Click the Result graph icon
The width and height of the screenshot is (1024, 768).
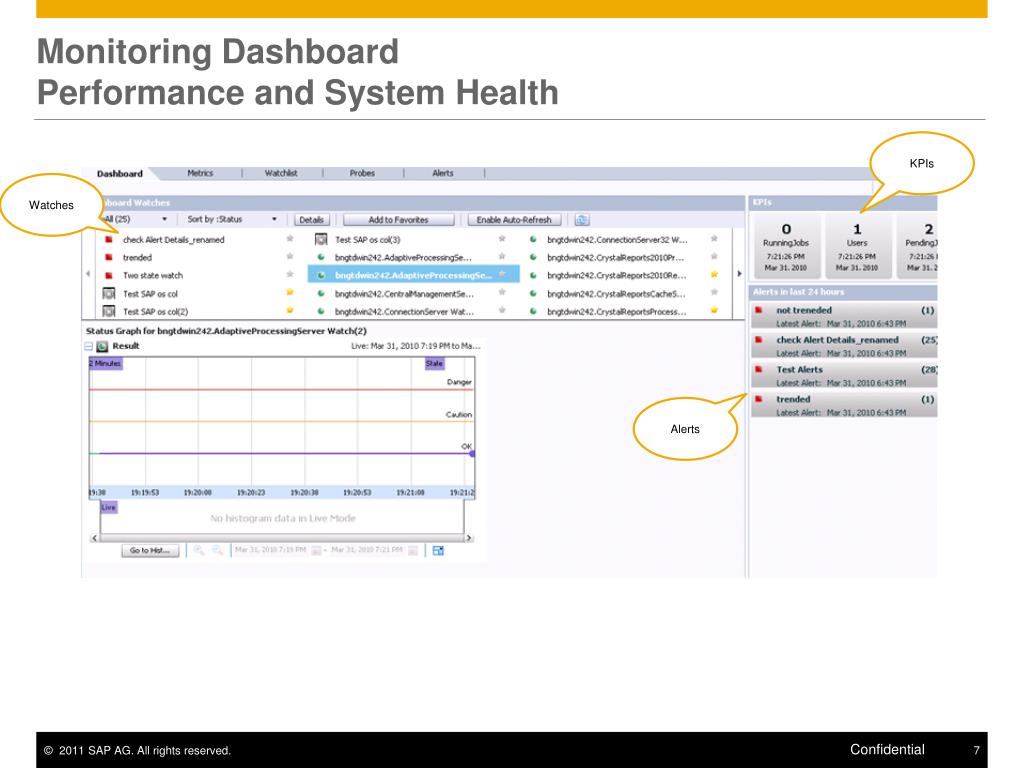tap(103, 346)
